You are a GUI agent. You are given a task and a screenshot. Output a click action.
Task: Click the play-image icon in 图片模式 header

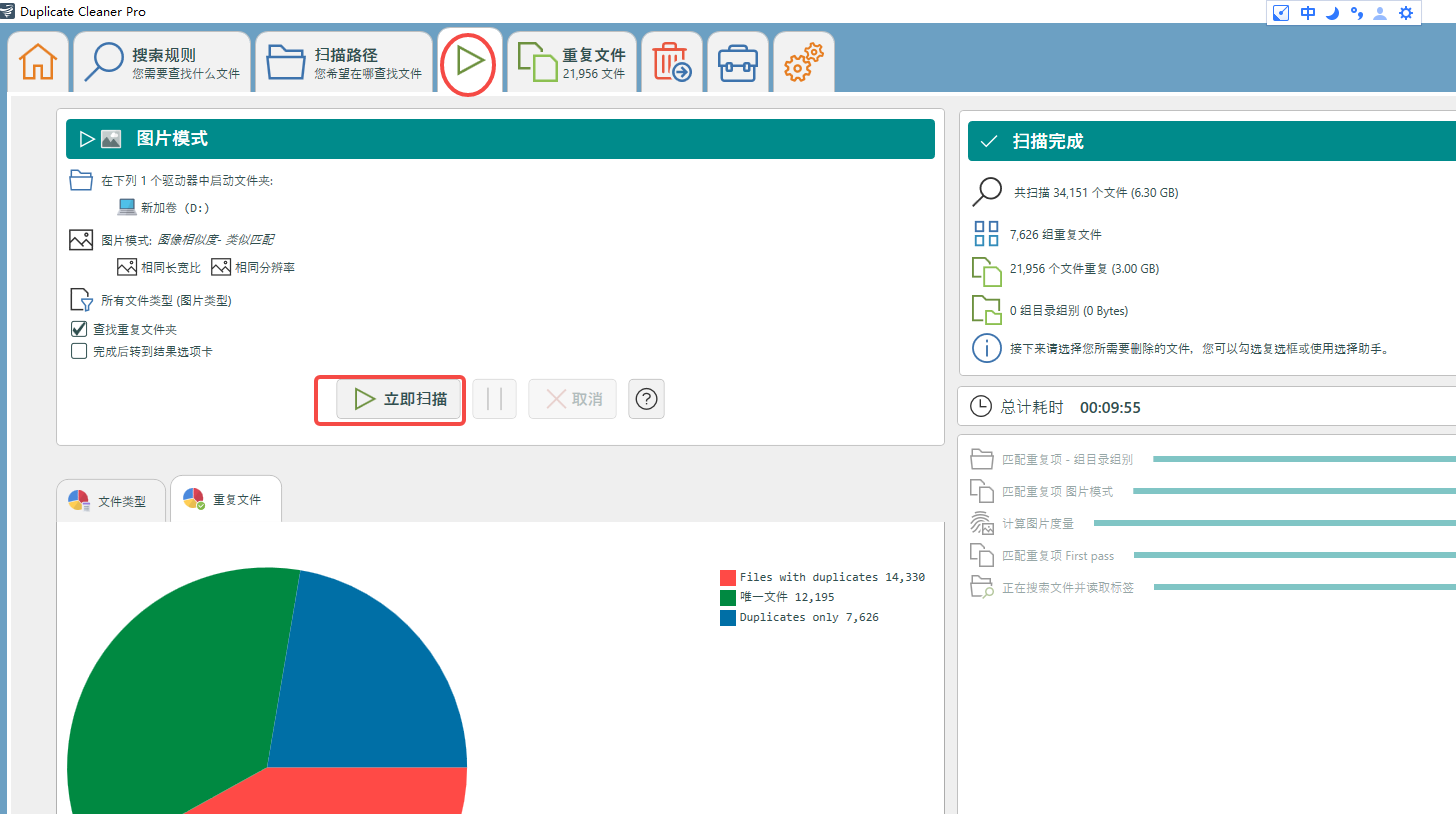point(100,139)
